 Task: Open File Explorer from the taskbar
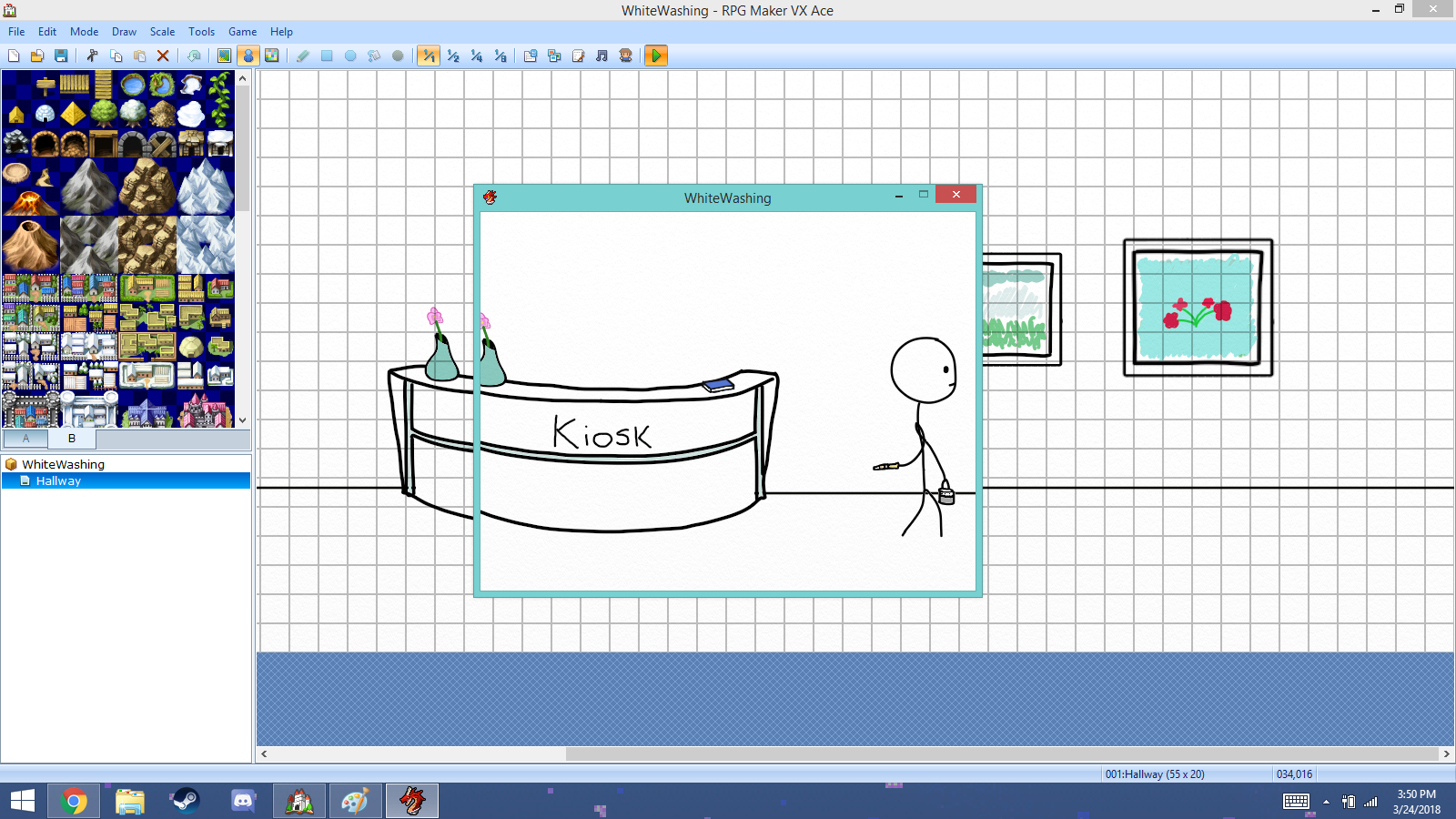tap(130, 801)
